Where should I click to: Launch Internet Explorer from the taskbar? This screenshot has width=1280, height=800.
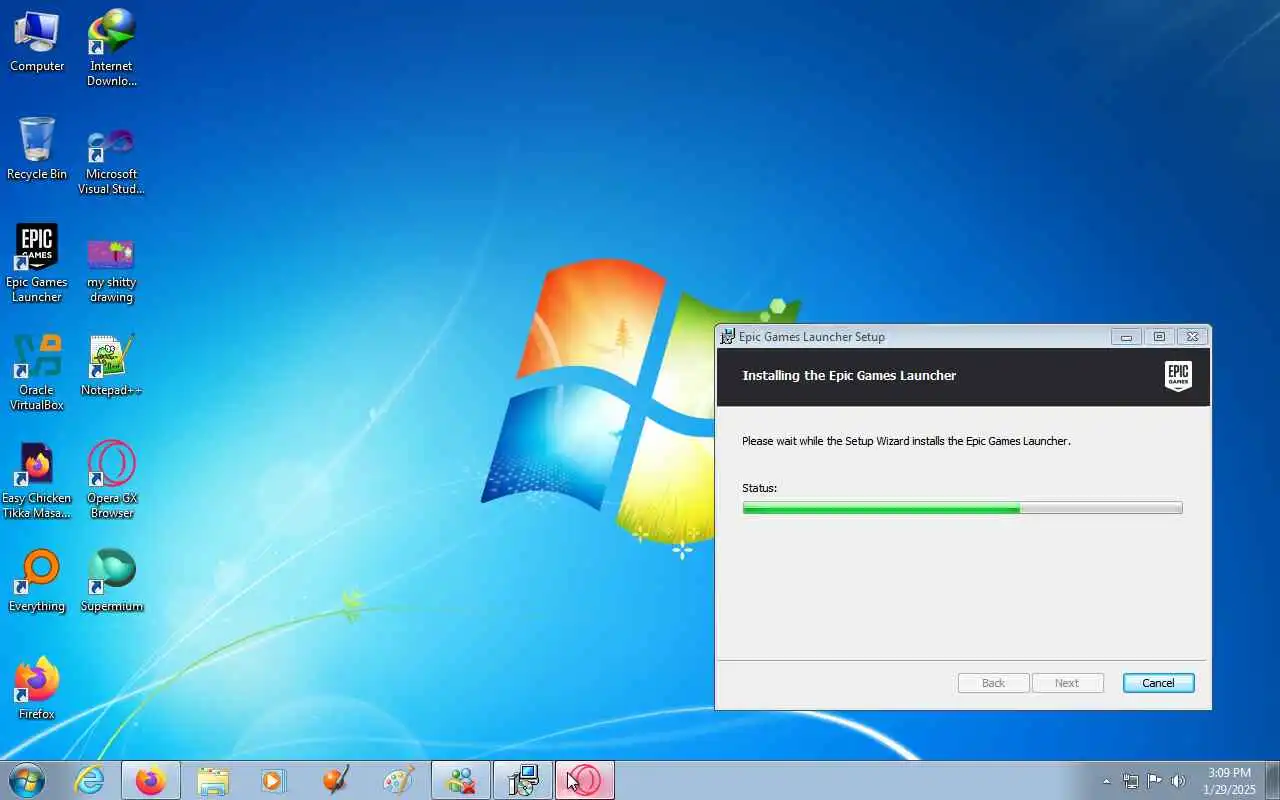coord(90,780)
